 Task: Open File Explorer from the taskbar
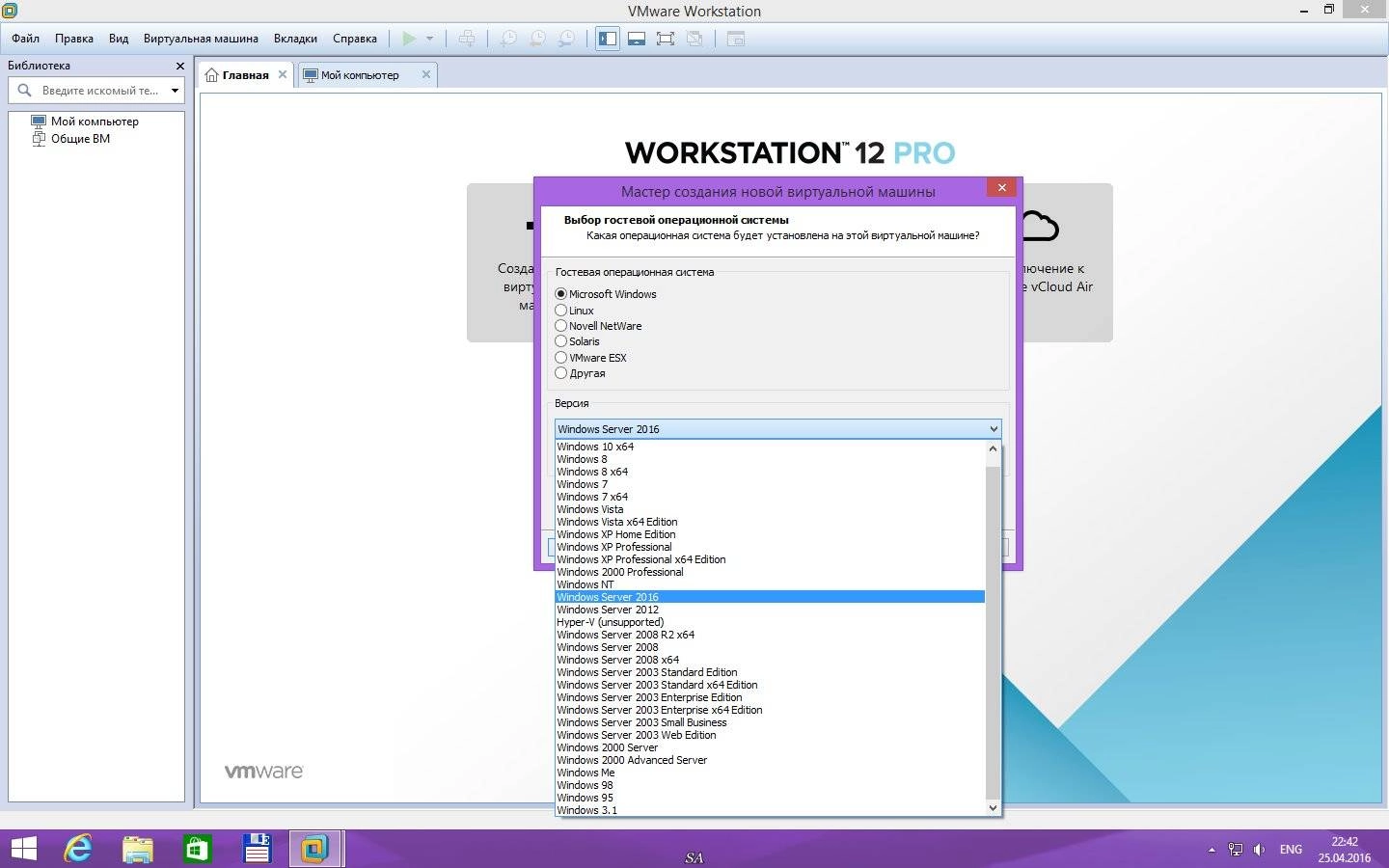[x=138, y=849]
